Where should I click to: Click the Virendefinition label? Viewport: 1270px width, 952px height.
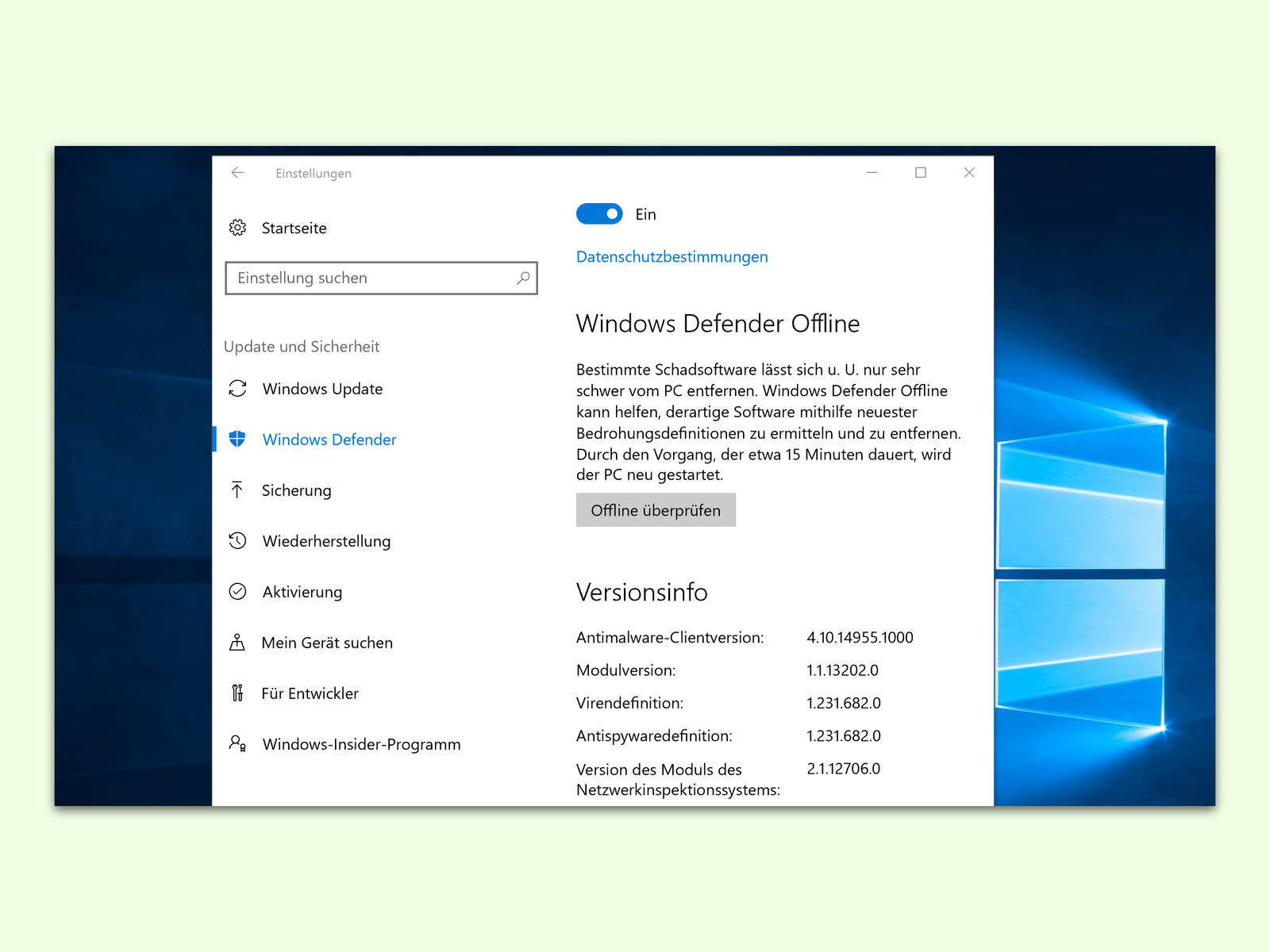[629, 704]
